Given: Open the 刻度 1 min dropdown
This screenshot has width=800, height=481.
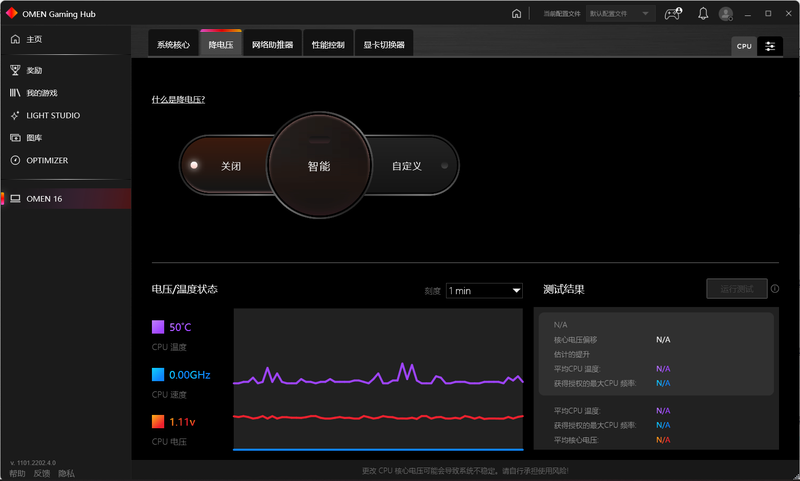Looking at the screenshot, I should tap(484, 290).
